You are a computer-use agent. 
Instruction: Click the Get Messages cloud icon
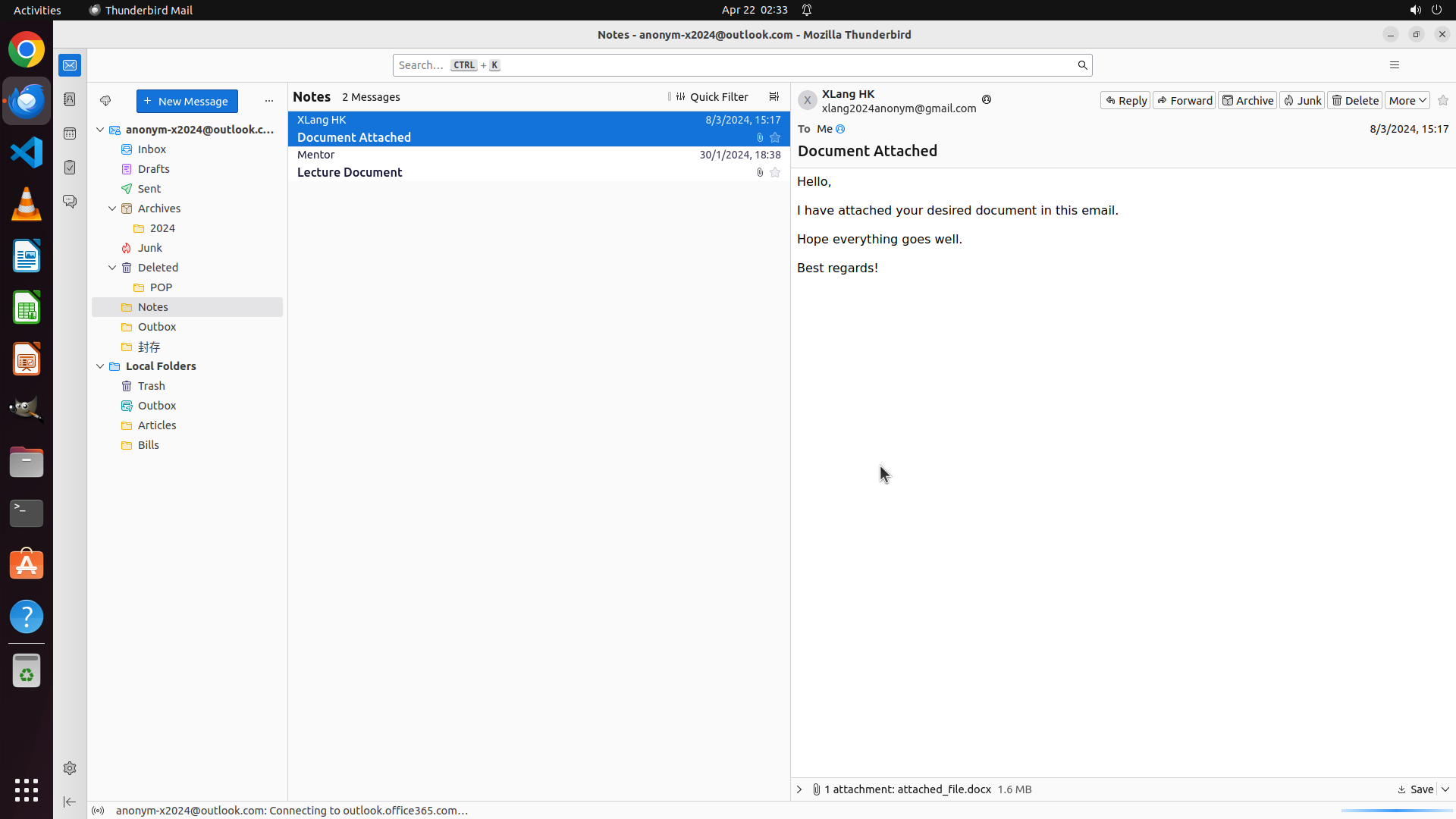(105, 101)
